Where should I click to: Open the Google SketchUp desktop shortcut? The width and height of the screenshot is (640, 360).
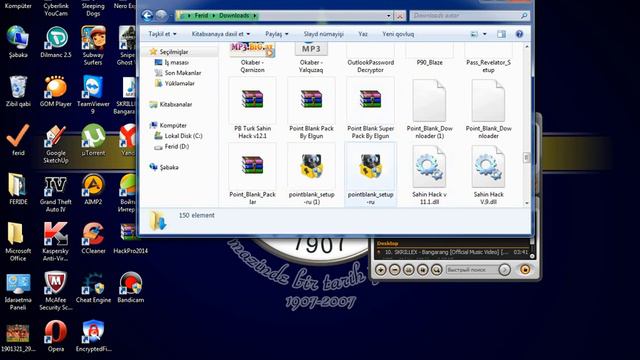pyautogui.click(x=56, y=144)
